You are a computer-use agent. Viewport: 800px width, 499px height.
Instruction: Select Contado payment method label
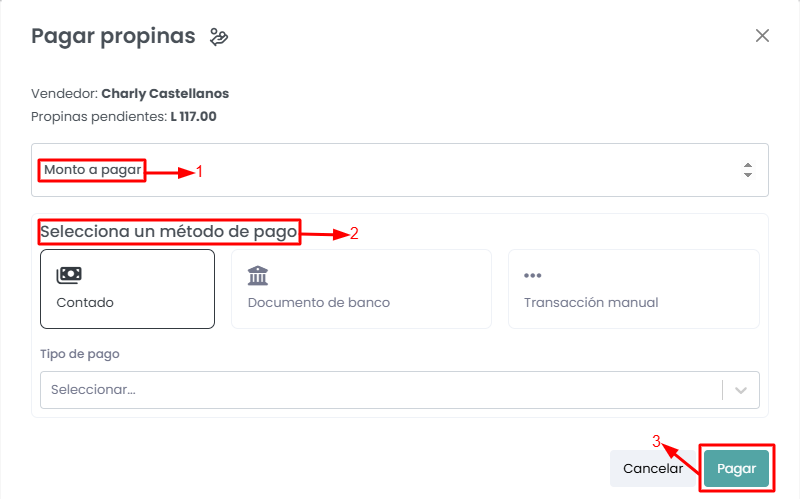85,302
